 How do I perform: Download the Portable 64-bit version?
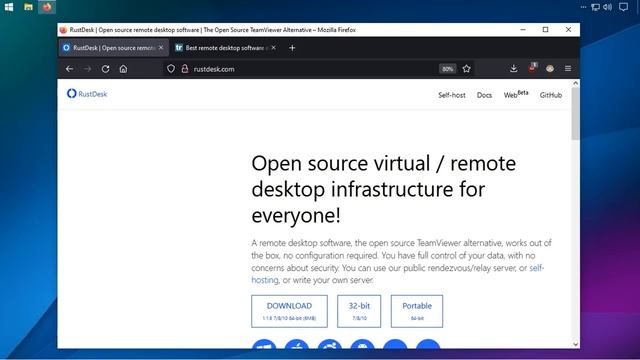[417, 311]
